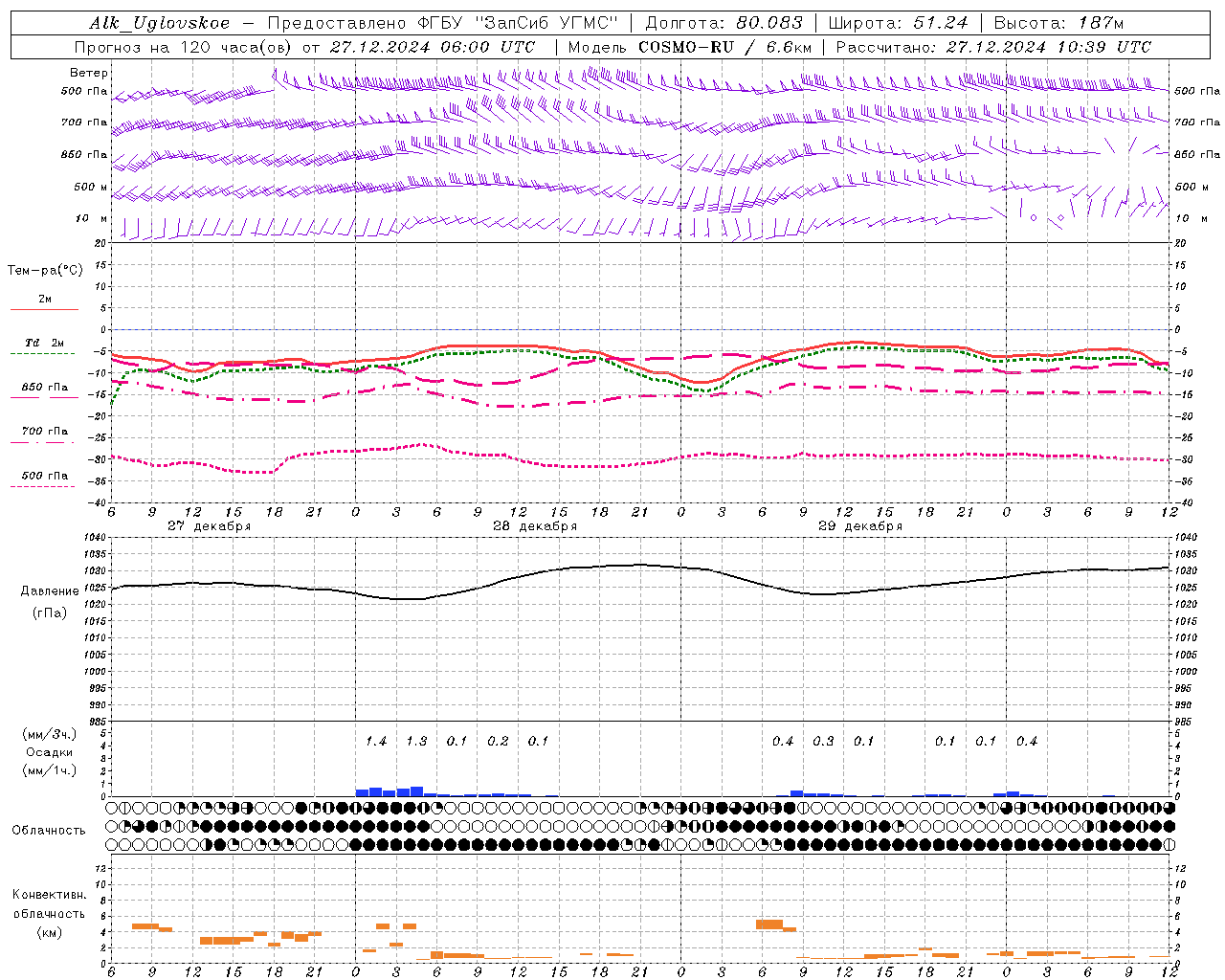The width and height of the screenshot is (1225, 980).
Task: Click the '(км)' unit under convective cloudiness
Action: [x=49, y=932]
